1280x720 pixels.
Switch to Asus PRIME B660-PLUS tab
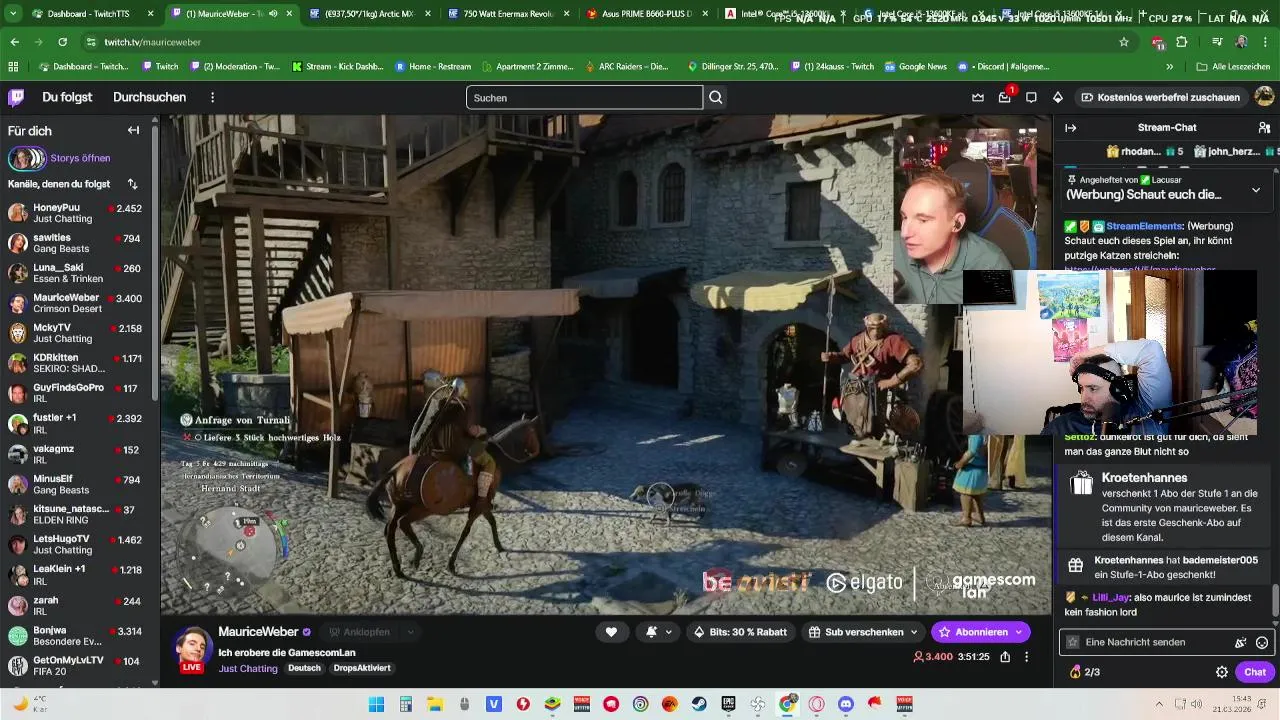coord(645,14)
